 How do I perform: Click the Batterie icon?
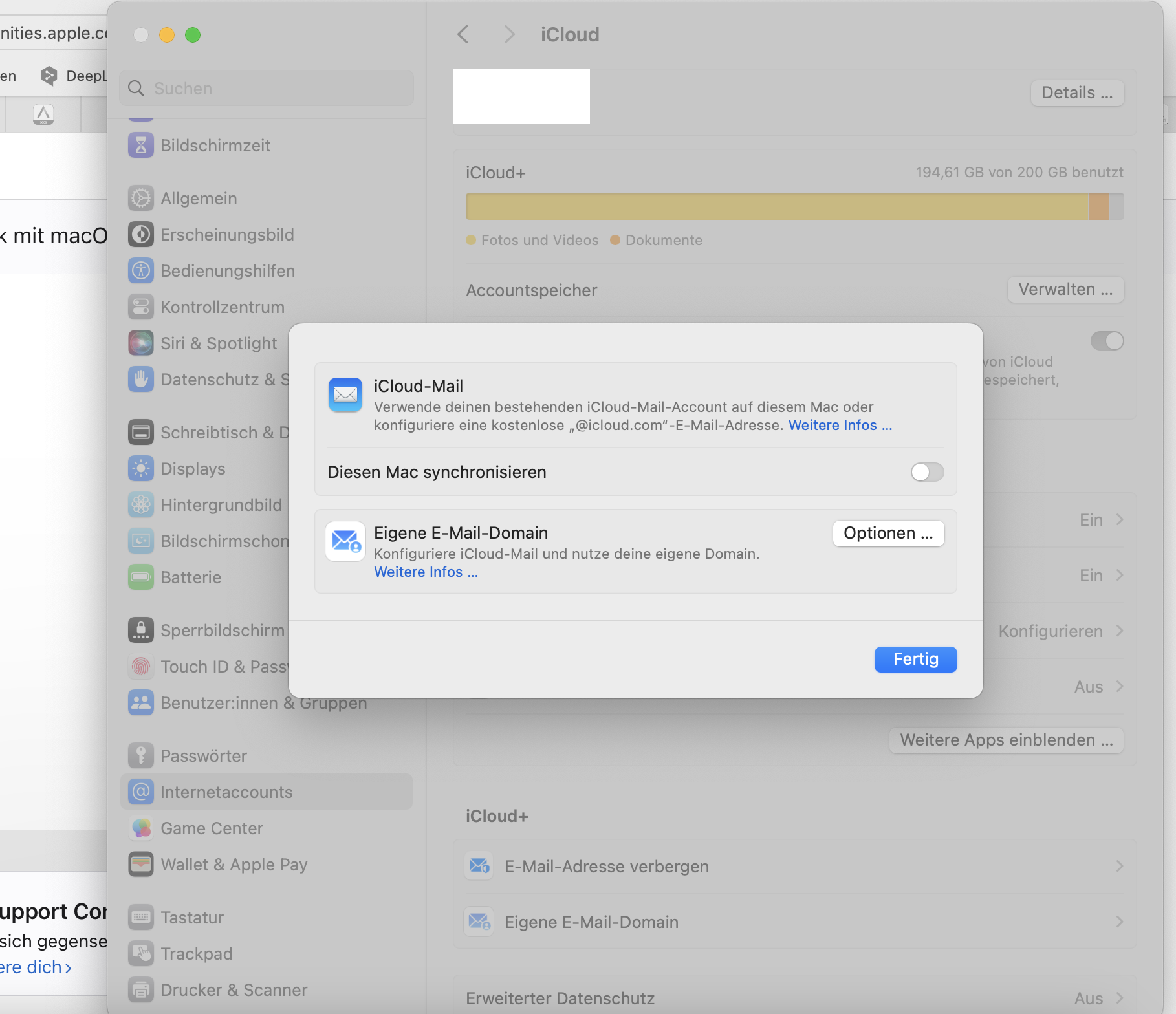pos(141,577)
